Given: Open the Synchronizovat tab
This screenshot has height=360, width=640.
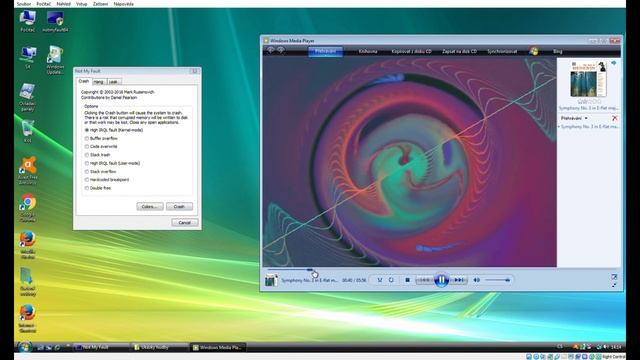Looking at the screenshot, I should (x=502, y=51).
